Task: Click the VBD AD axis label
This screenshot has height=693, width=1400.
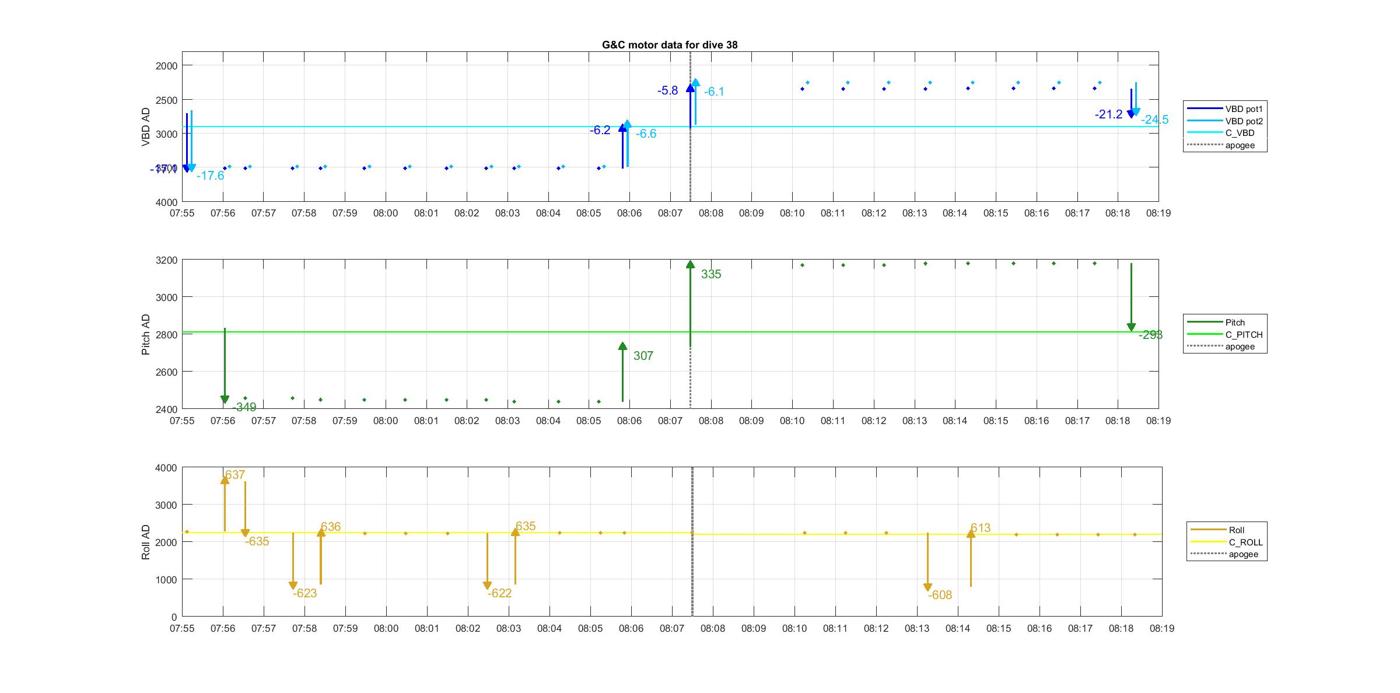Action: (146, 127)
